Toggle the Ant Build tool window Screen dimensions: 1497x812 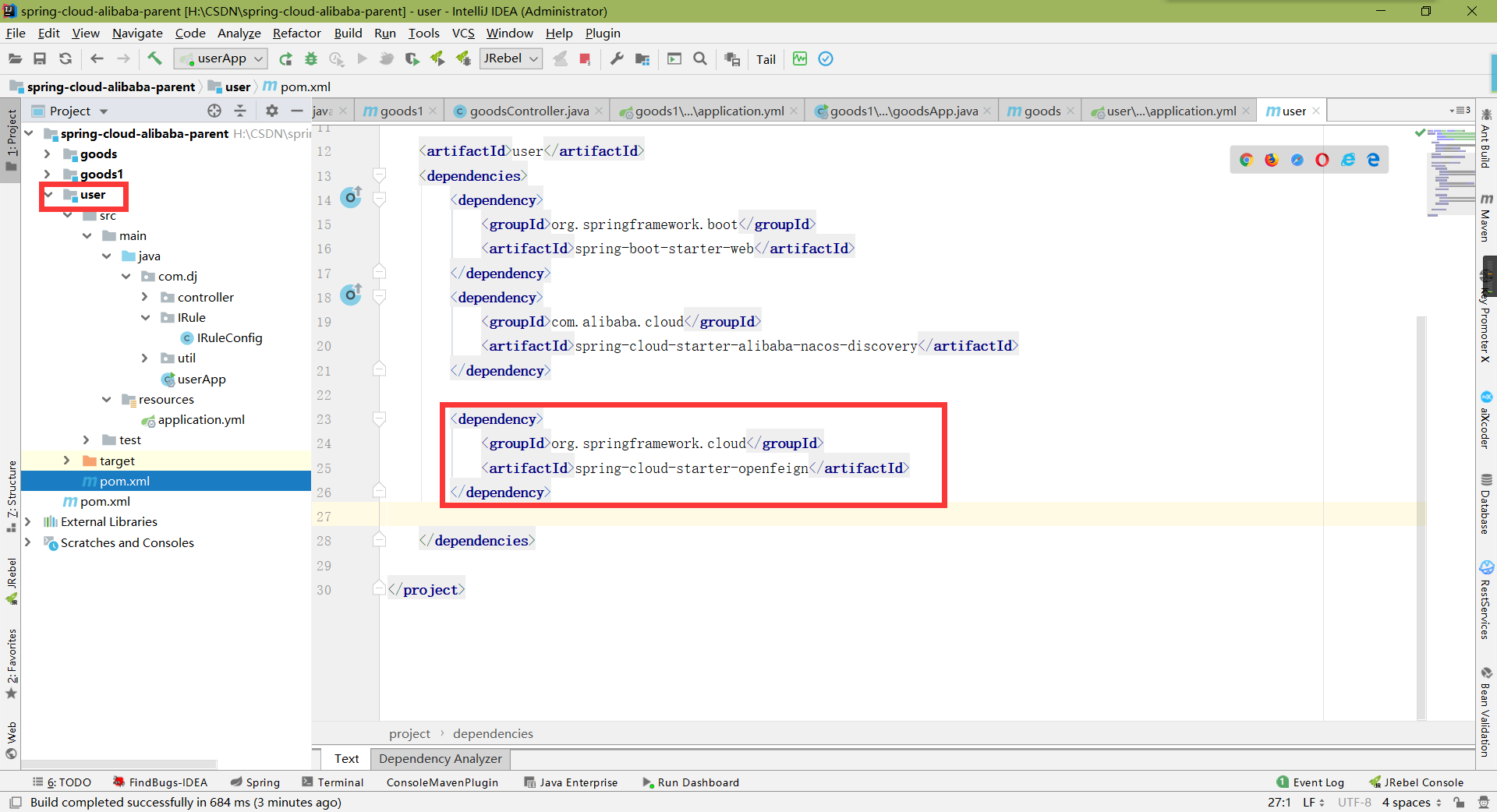pos(1486,138)
